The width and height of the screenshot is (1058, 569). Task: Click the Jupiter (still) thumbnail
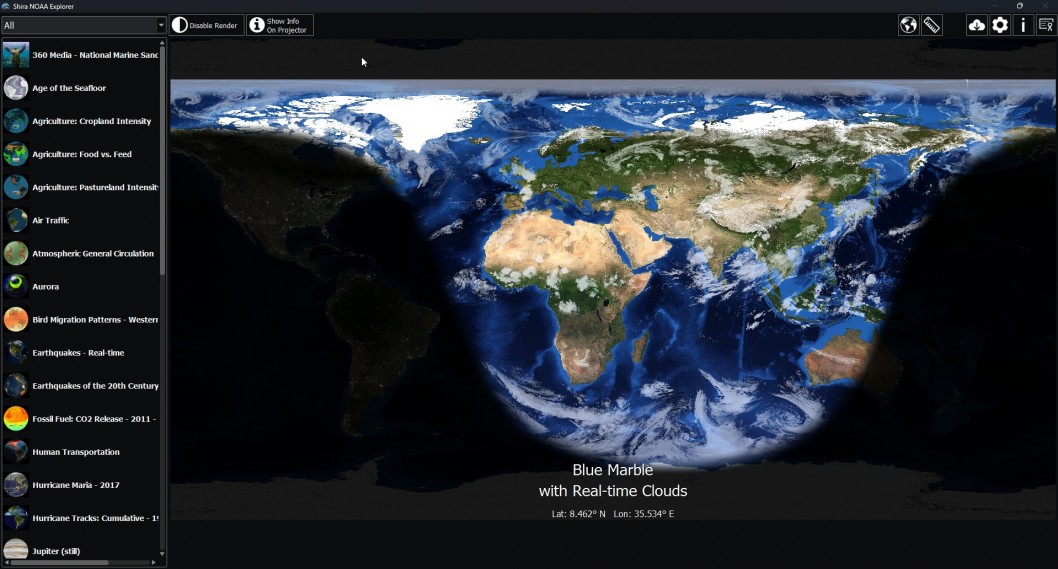click(x=16, y=550)
